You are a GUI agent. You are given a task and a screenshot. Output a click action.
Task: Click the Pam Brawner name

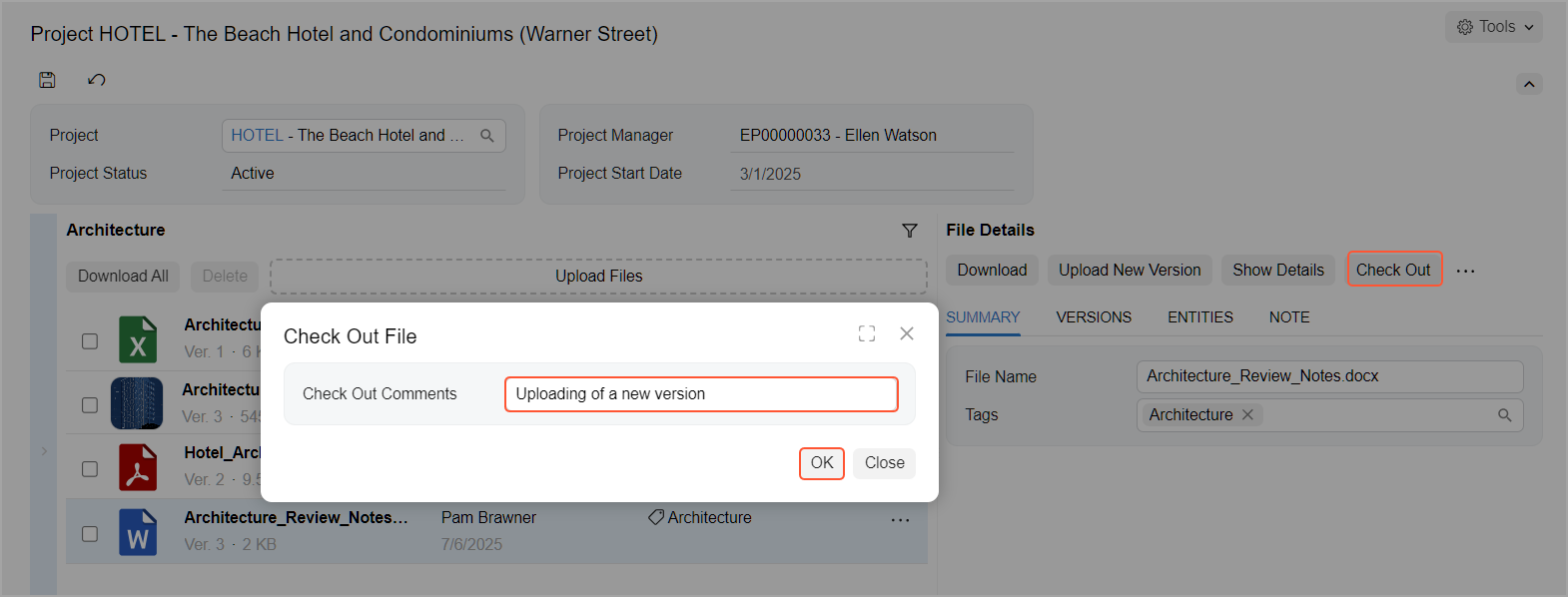(488, 517)
